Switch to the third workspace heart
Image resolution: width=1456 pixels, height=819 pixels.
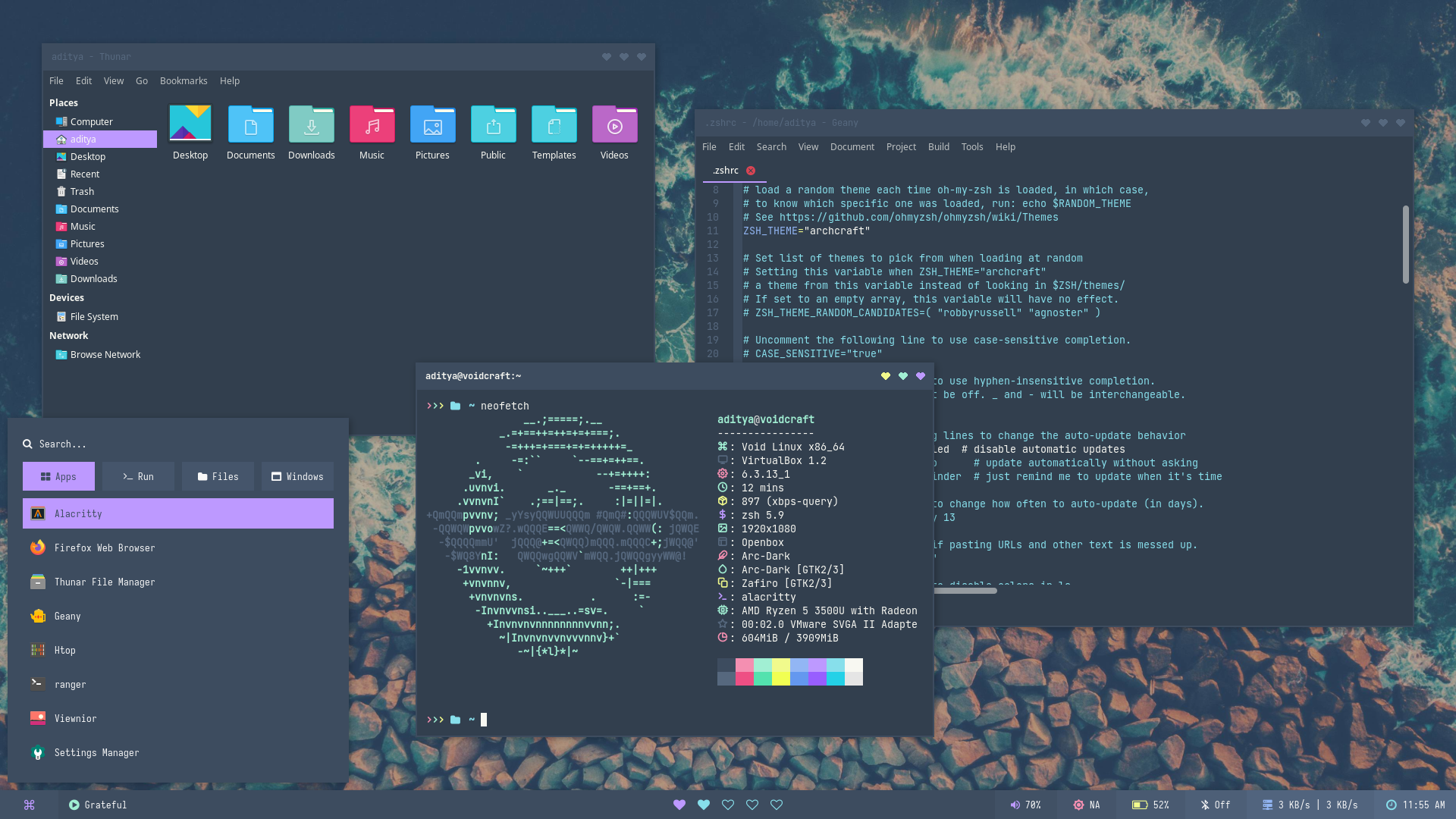click(x=728, y=805)
